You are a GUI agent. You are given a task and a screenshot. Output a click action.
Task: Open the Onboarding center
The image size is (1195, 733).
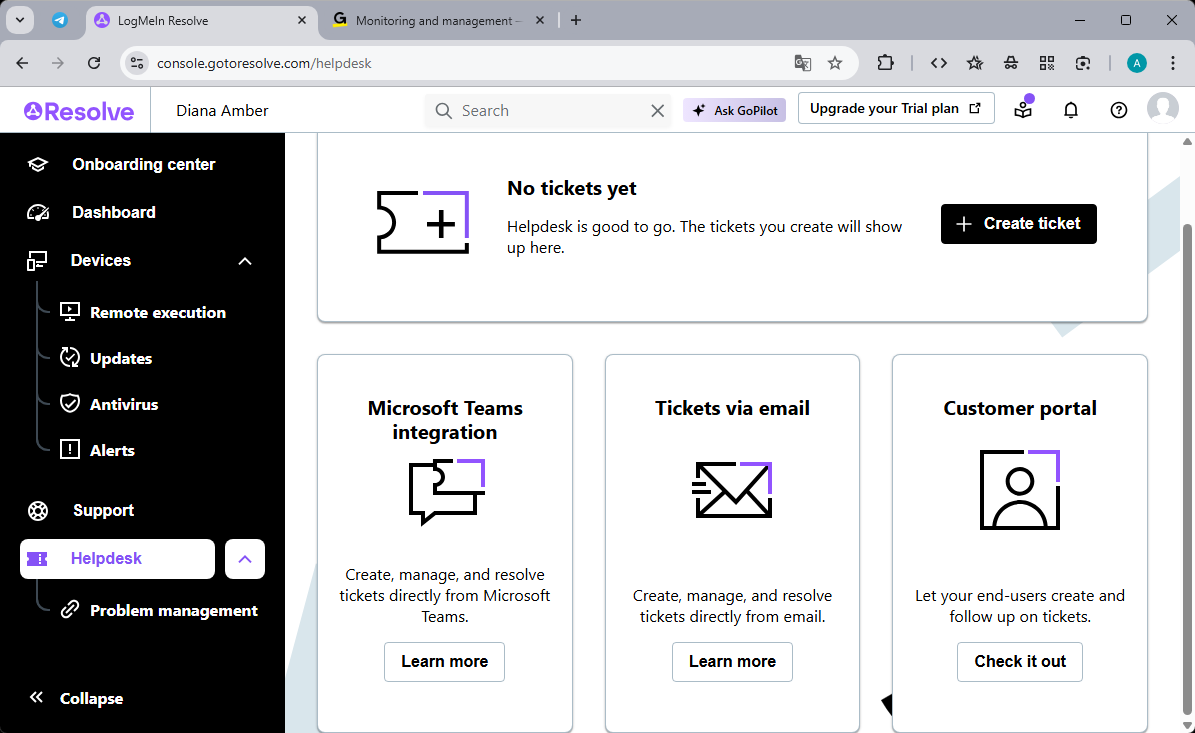[143, 164]
